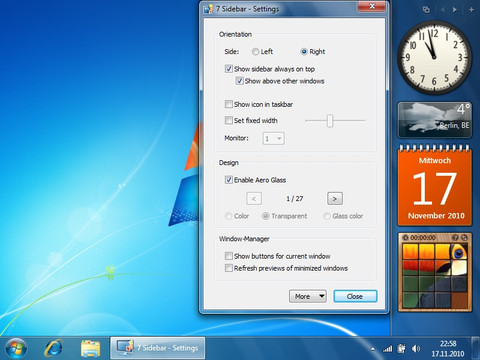Click the network signal tray icon

tap(387, 349)
